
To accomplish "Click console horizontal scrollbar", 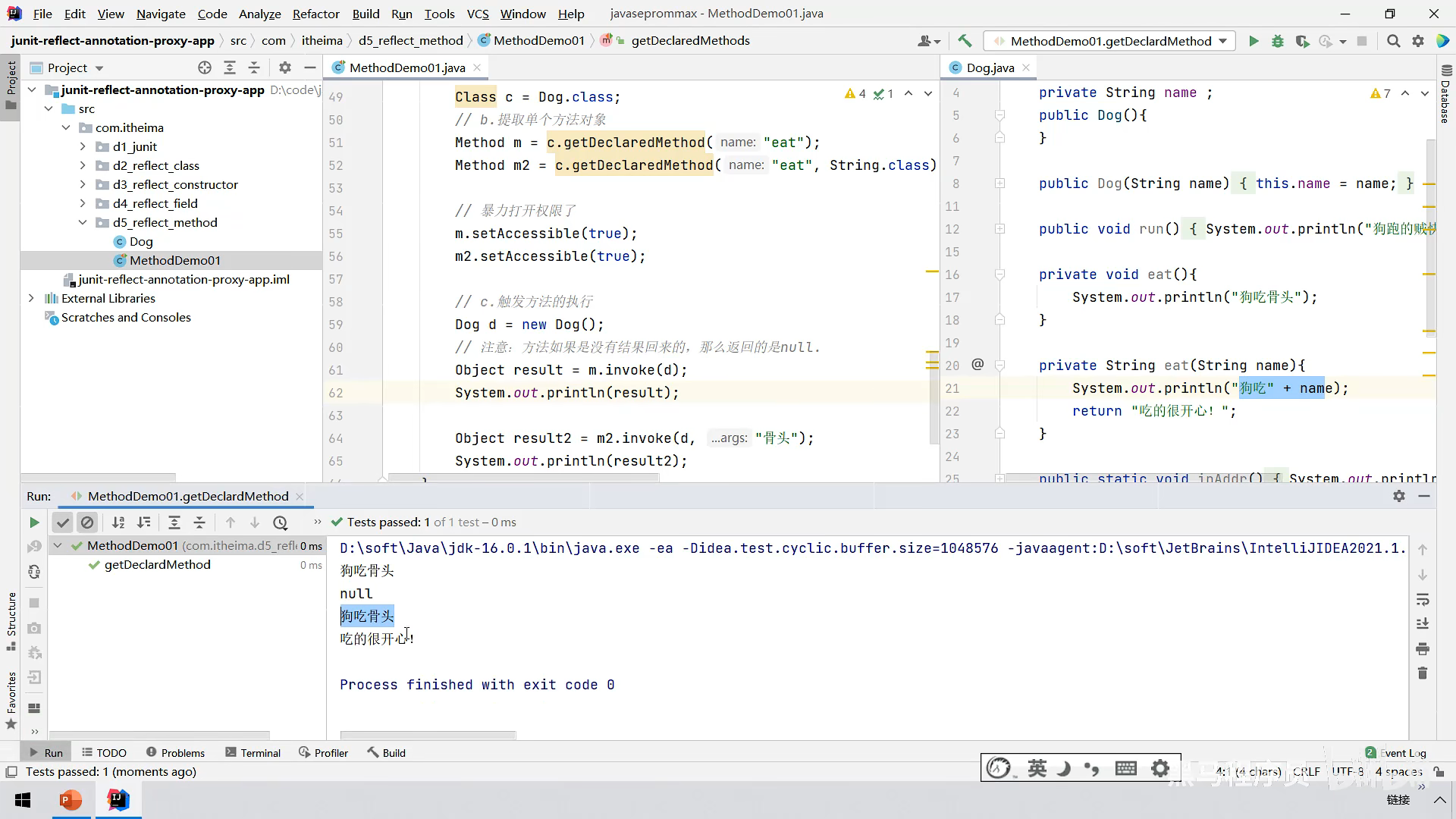I will (x=428, y=735).
